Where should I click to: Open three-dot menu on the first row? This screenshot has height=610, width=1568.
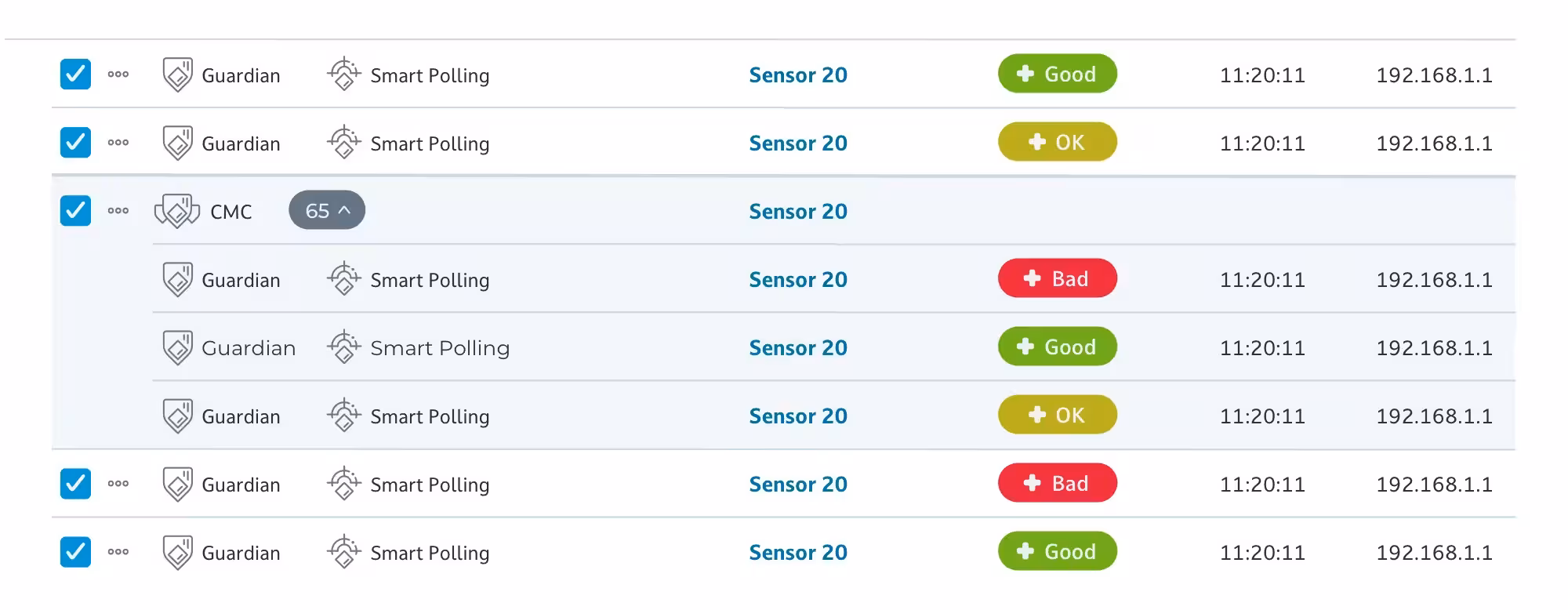[x=118, y=74]
